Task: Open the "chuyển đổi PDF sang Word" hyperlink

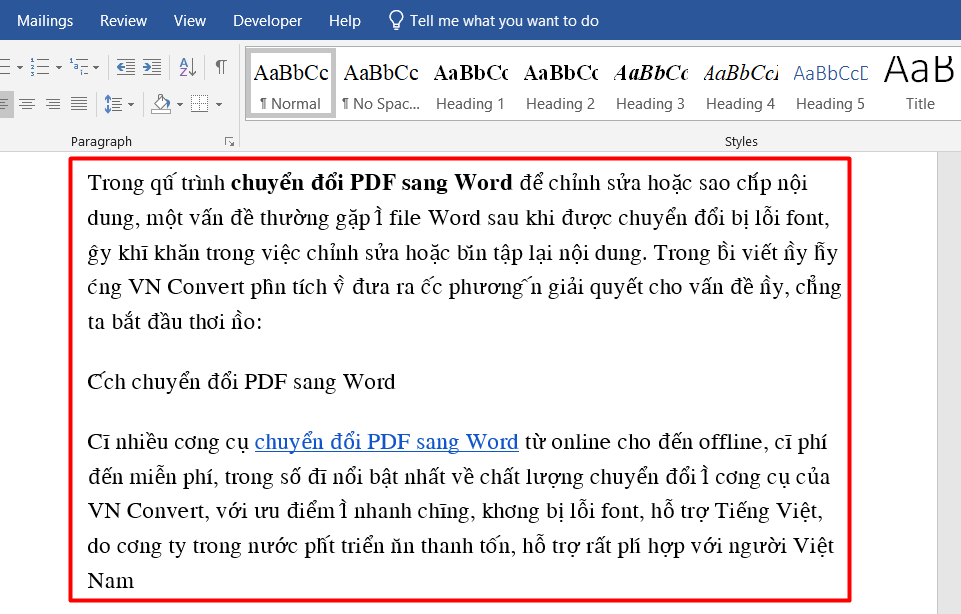Action: click(386, 442)
